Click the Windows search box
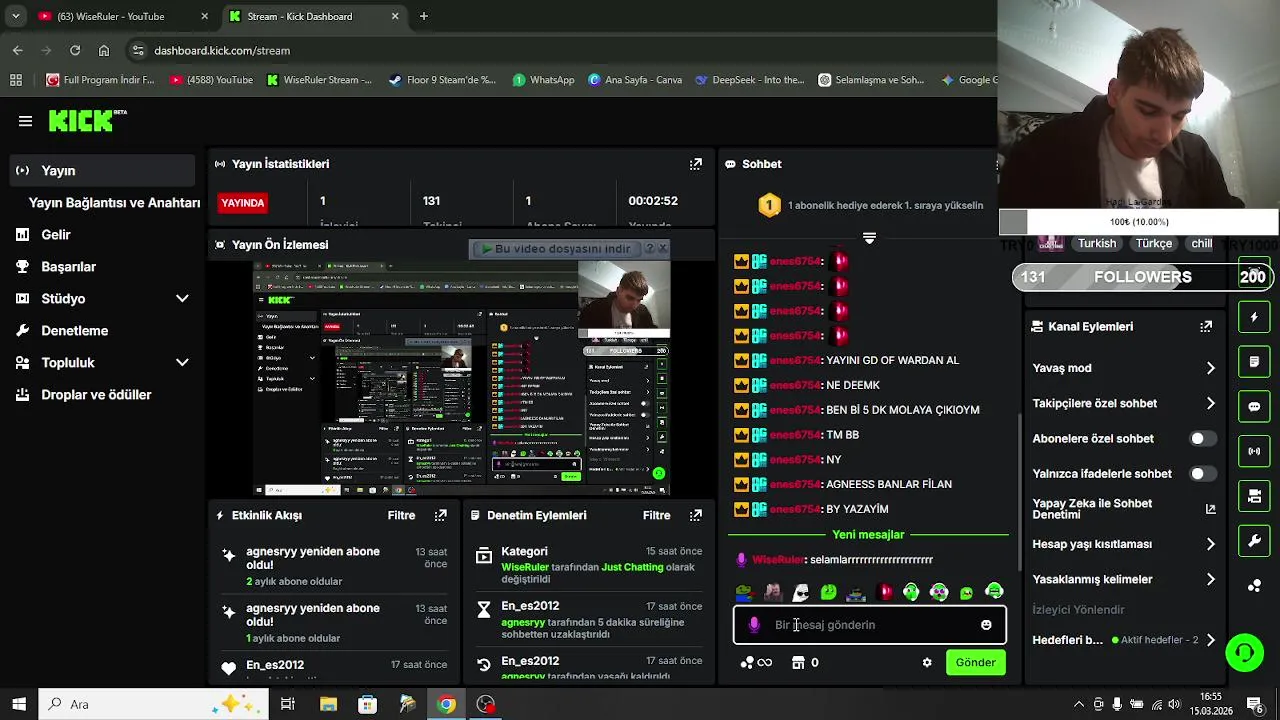Viewport: 1280px width, 720px height. (155, 704)
